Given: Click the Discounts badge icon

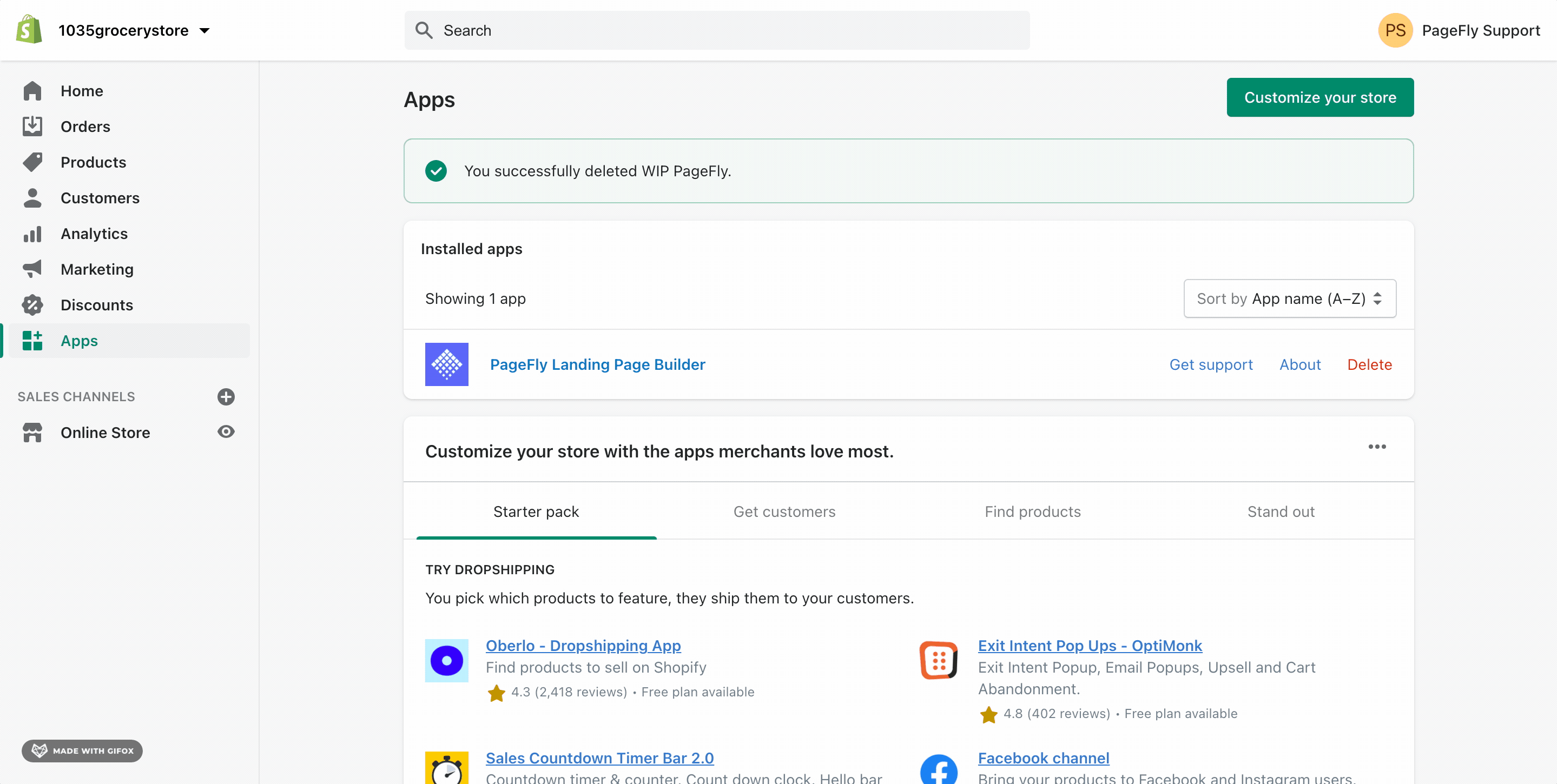Looking at the screenshot, I should click(x=32, y=305).
